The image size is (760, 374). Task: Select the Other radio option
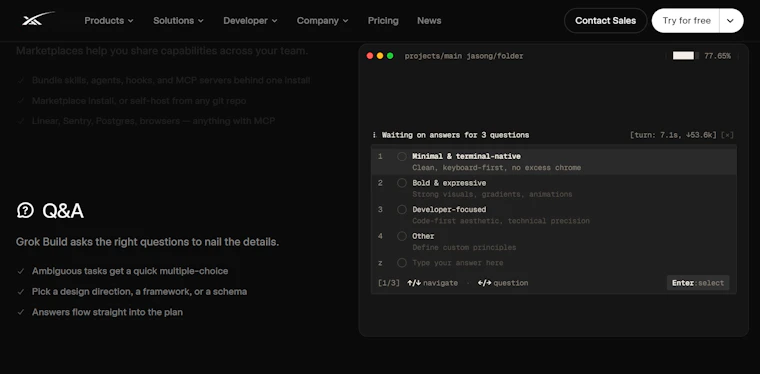pos(402,236)
